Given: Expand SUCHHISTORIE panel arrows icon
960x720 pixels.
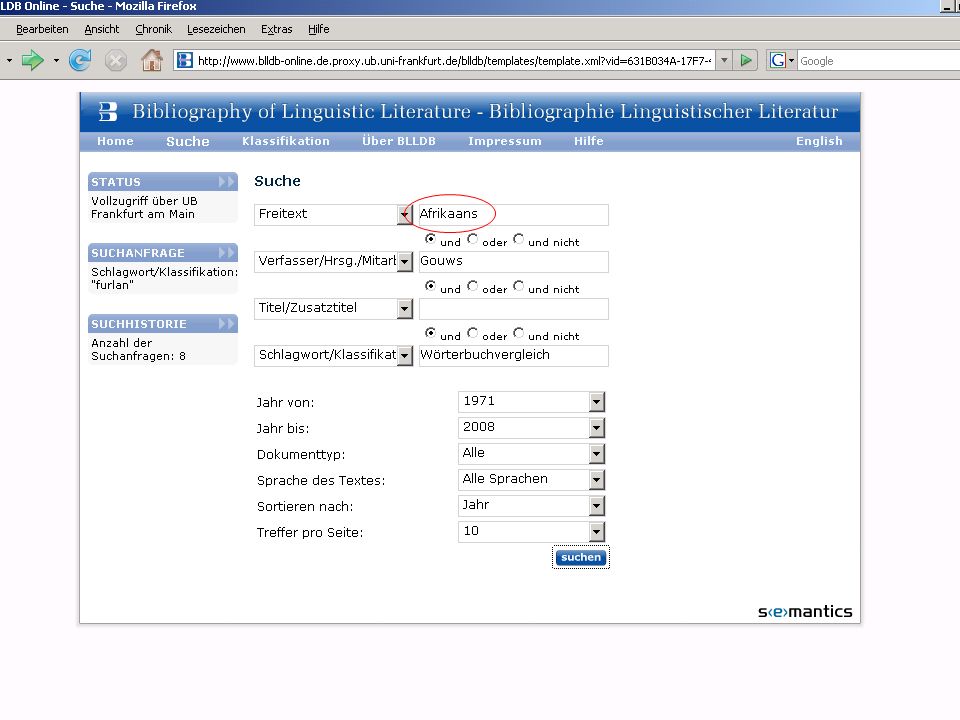Looking at the screenshot, I should 227,324.
